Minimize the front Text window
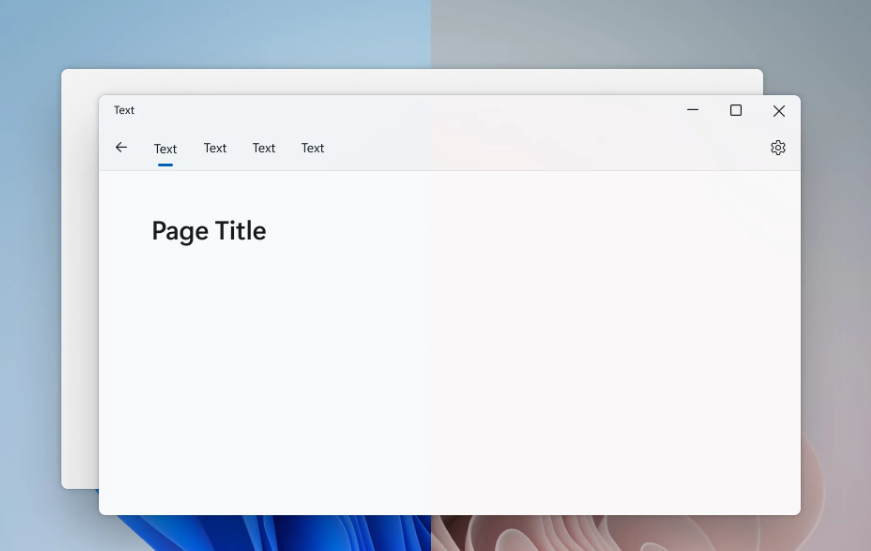The image size is (871, 551). [693, 110]
